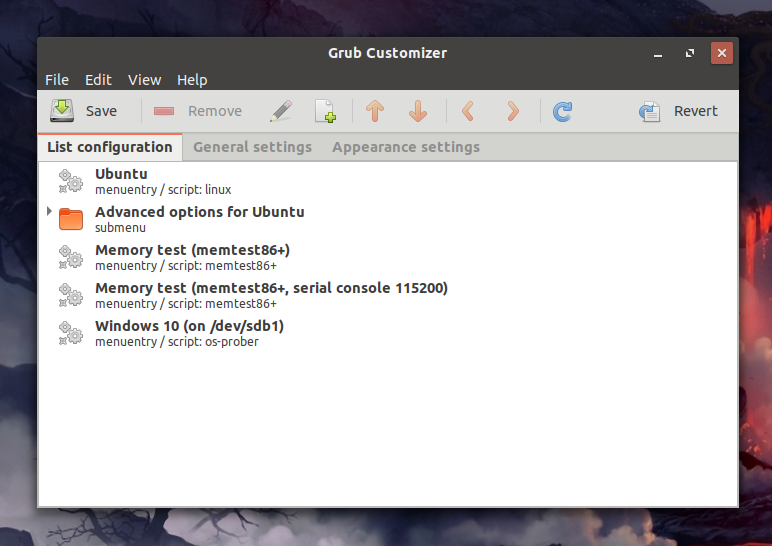Image resolution: width=772 pixels, height=546 pixels.
Task: Click the Save icon in toolbar
Action: tap(63, 111)
